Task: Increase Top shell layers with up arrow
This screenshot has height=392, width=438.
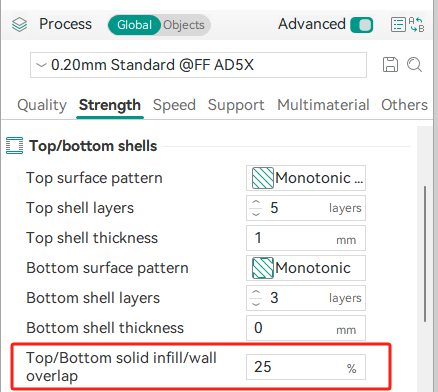Action: pos(256,203)
